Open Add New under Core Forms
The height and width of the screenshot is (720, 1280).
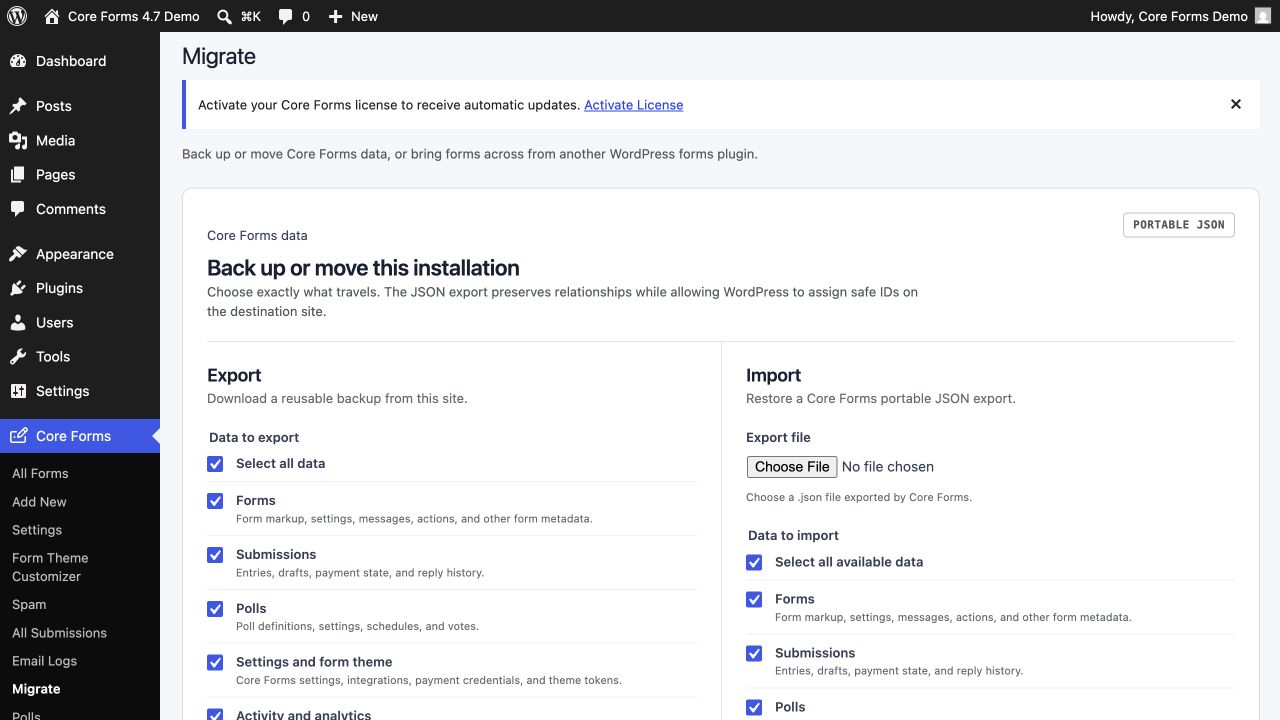(x=39, y=502)
